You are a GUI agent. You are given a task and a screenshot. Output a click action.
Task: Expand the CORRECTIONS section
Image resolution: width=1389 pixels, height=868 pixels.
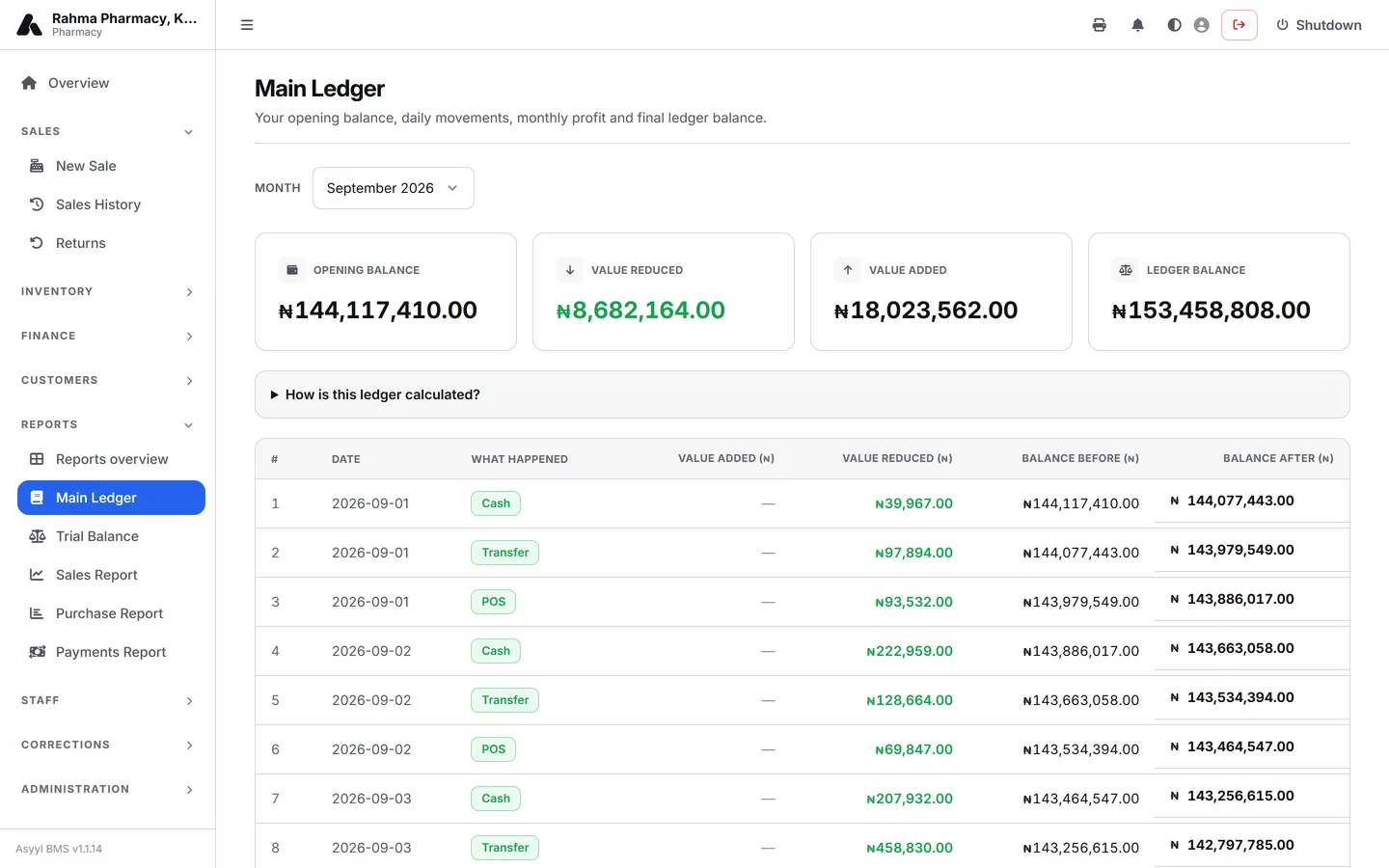coord(107,745)
